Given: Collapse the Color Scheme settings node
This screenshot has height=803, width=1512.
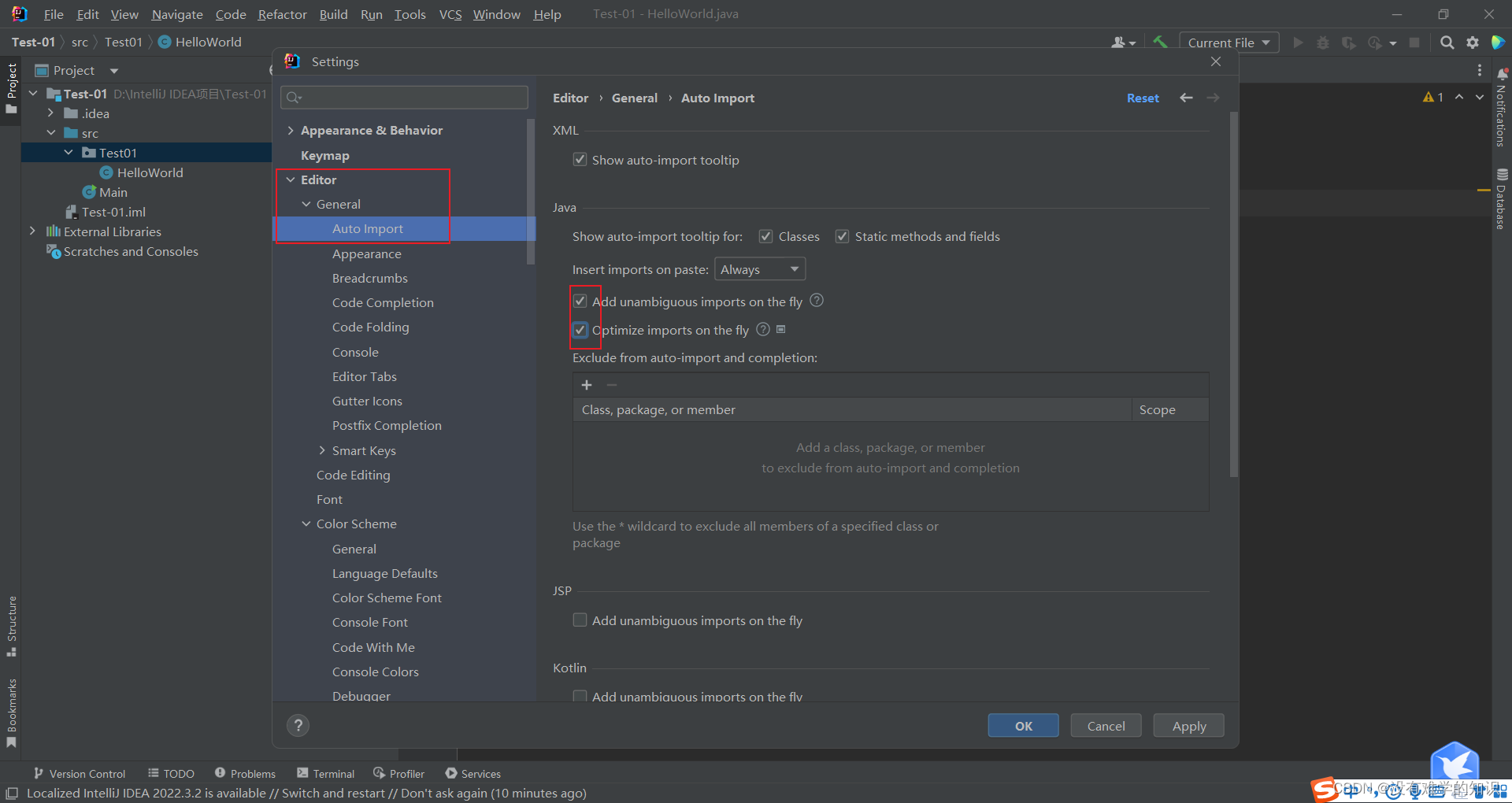Looking at the screenshot, I should [x=306, y=524].
